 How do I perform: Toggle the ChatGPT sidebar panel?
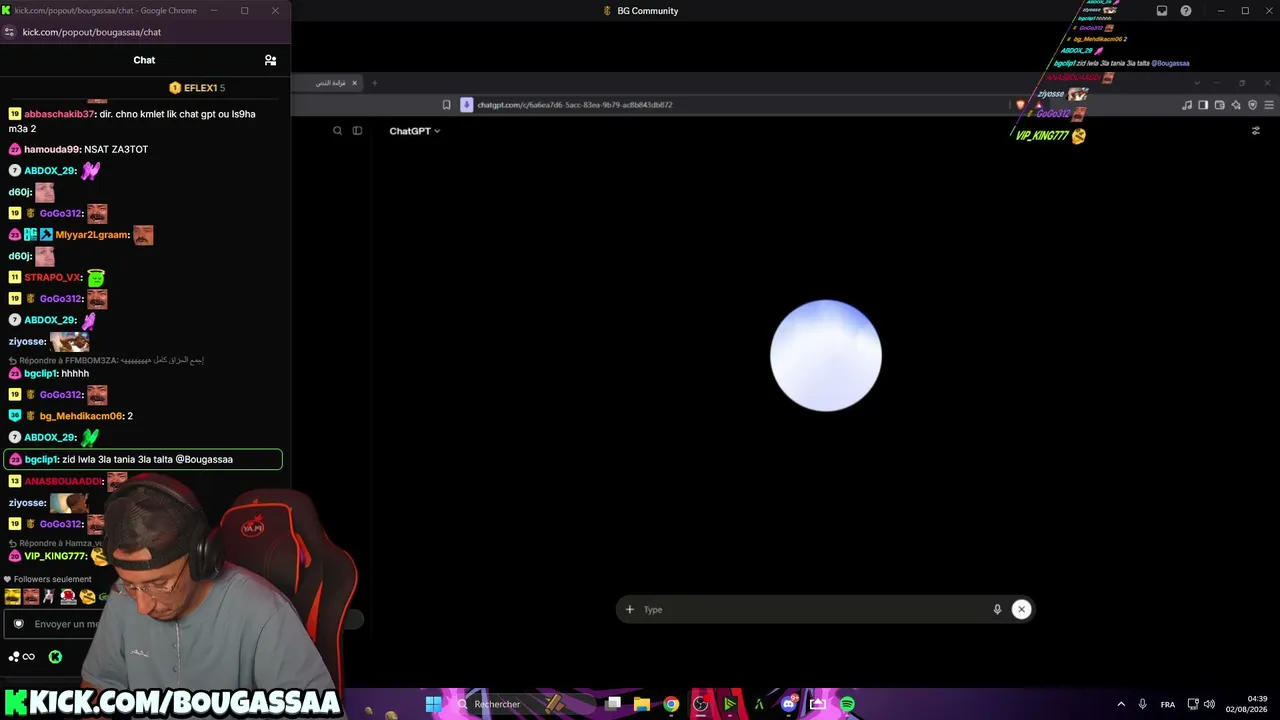357,131
